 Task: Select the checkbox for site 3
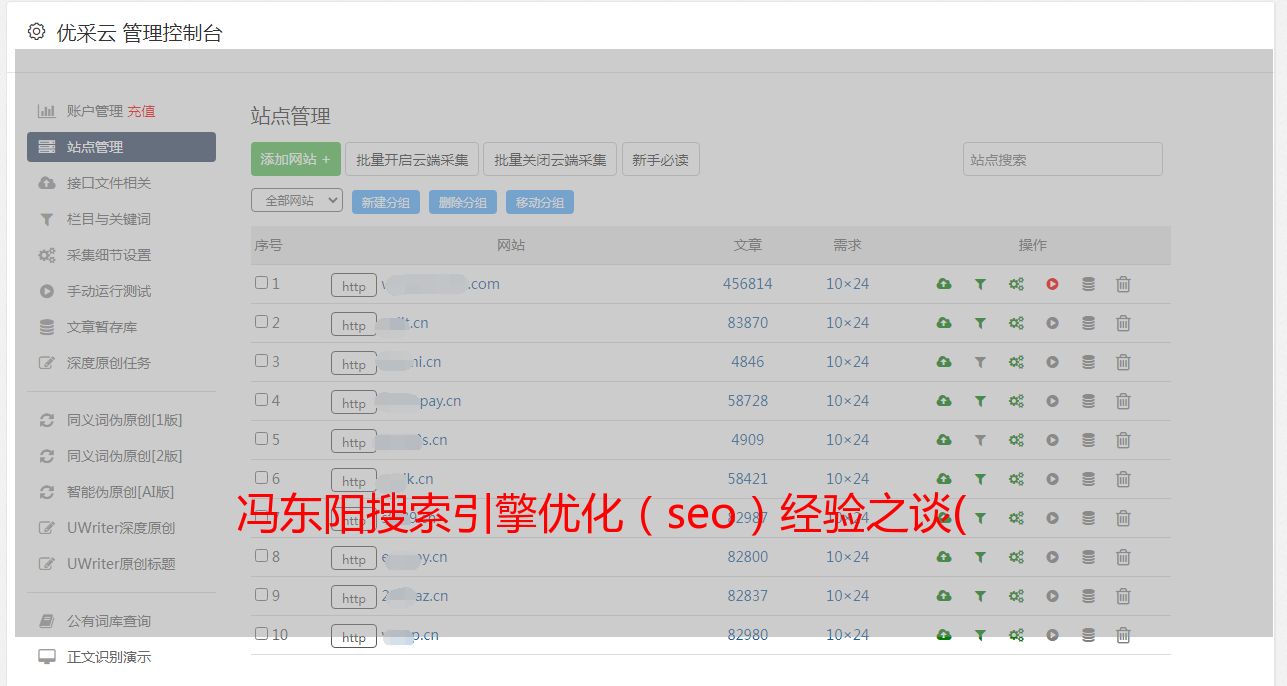(x=261, y=361)
